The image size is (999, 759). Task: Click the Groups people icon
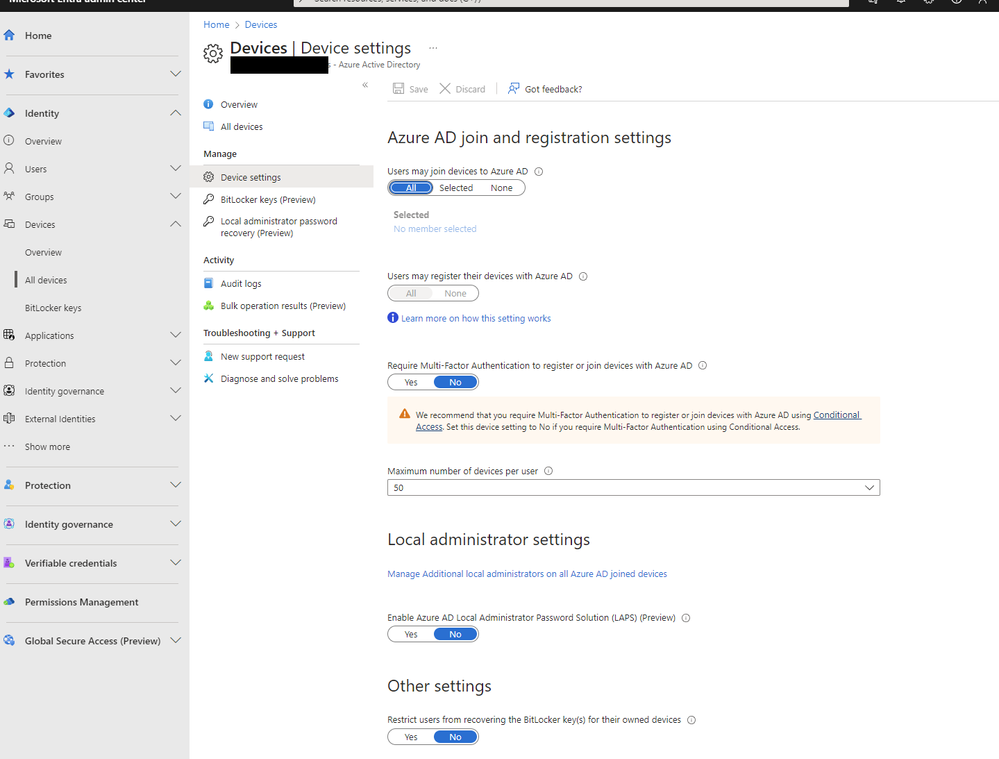coord(9,196)
